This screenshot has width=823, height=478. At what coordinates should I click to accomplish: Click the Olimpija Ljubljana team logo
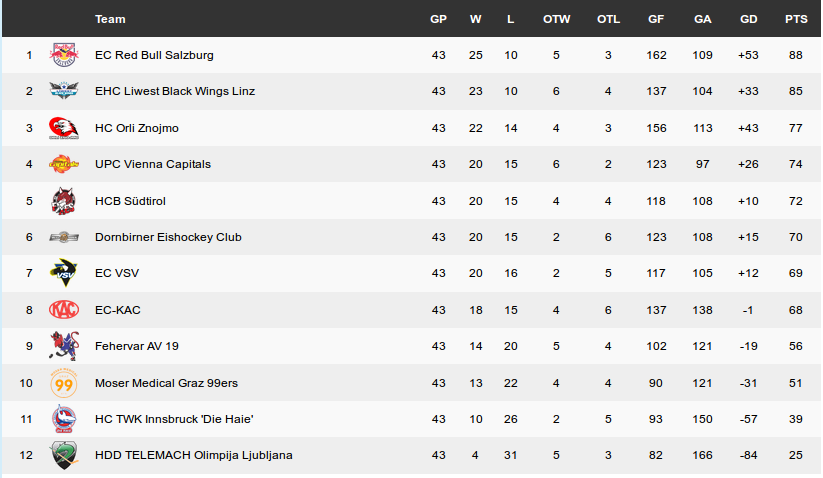pyautogui.click(x=64, y=455)
